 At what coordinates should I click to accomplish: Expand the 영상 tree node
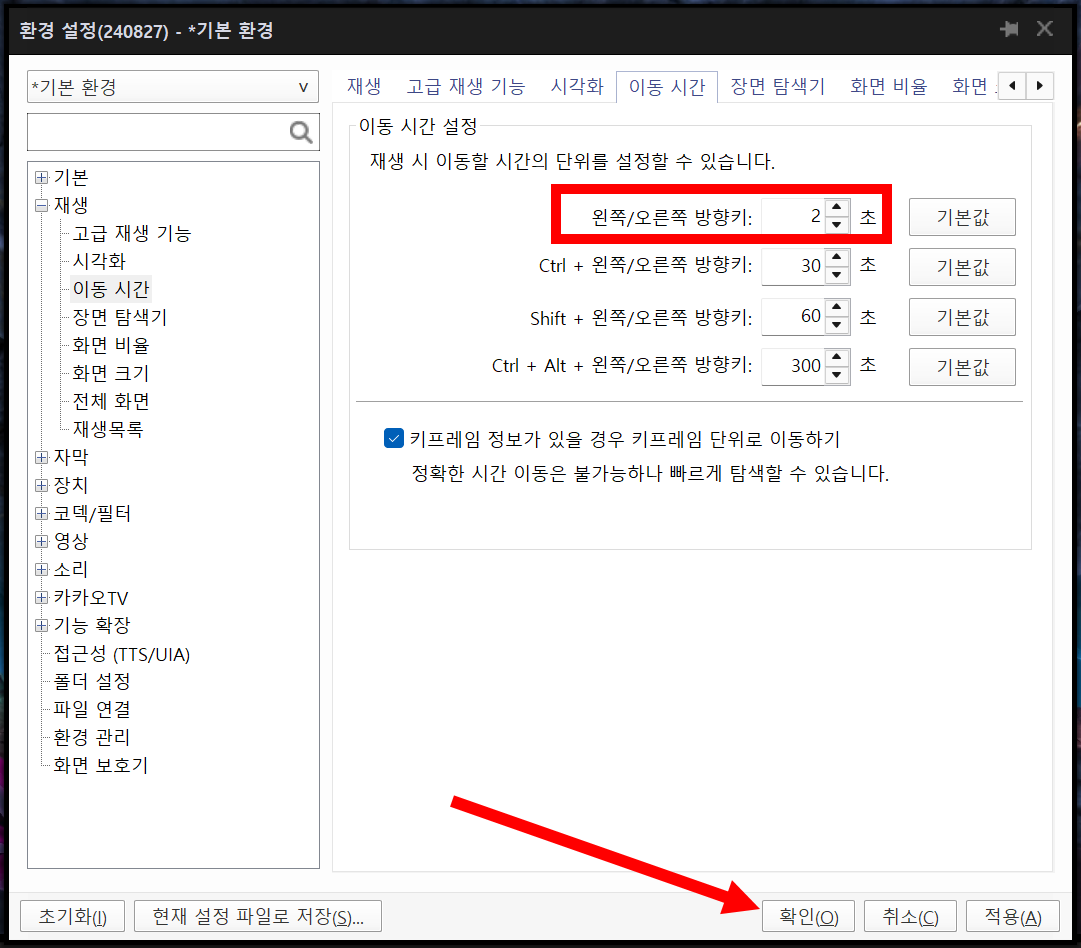click(x=41, y=541)
